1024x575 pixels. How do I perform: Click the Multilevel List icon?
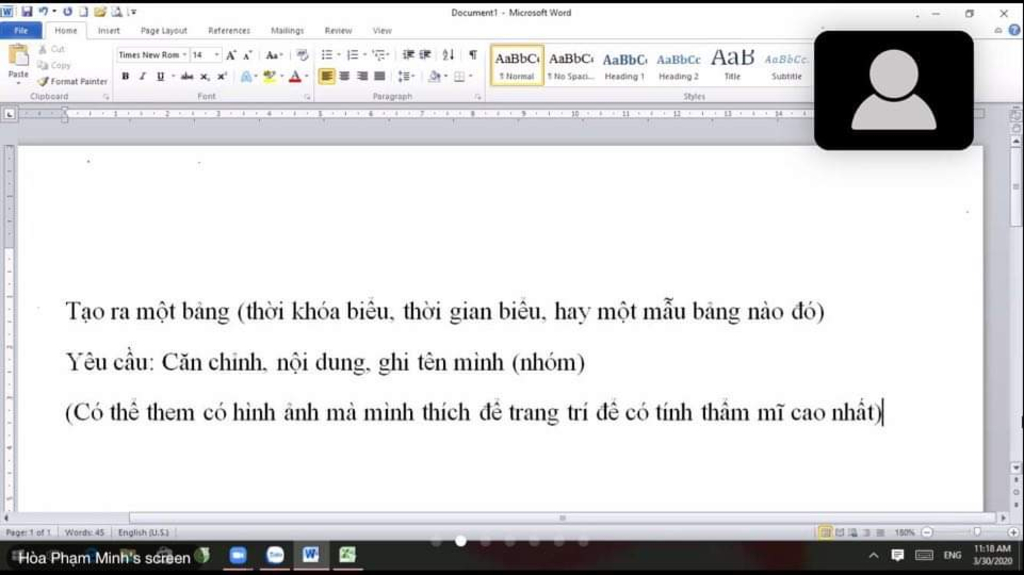[379, 55]
